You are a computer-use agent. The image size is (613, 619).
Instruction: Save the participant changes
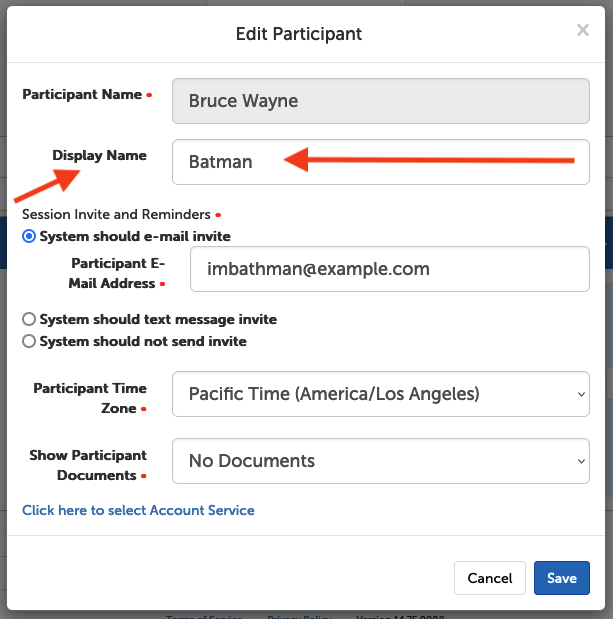(x=561, y=578)
